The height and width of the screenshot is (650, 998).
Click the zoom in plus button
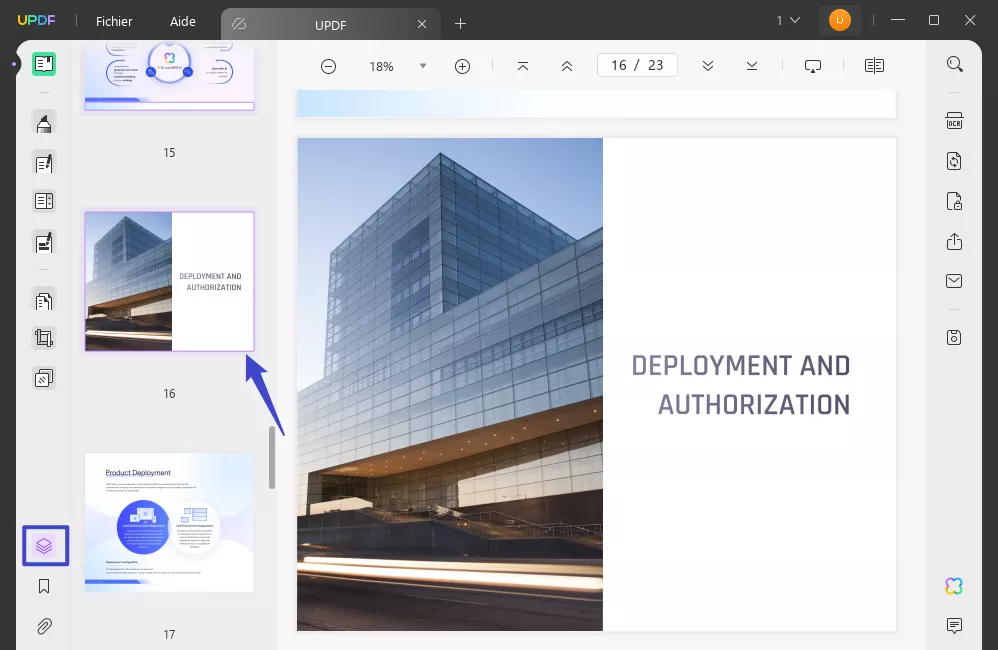click(x=462, y=66)
